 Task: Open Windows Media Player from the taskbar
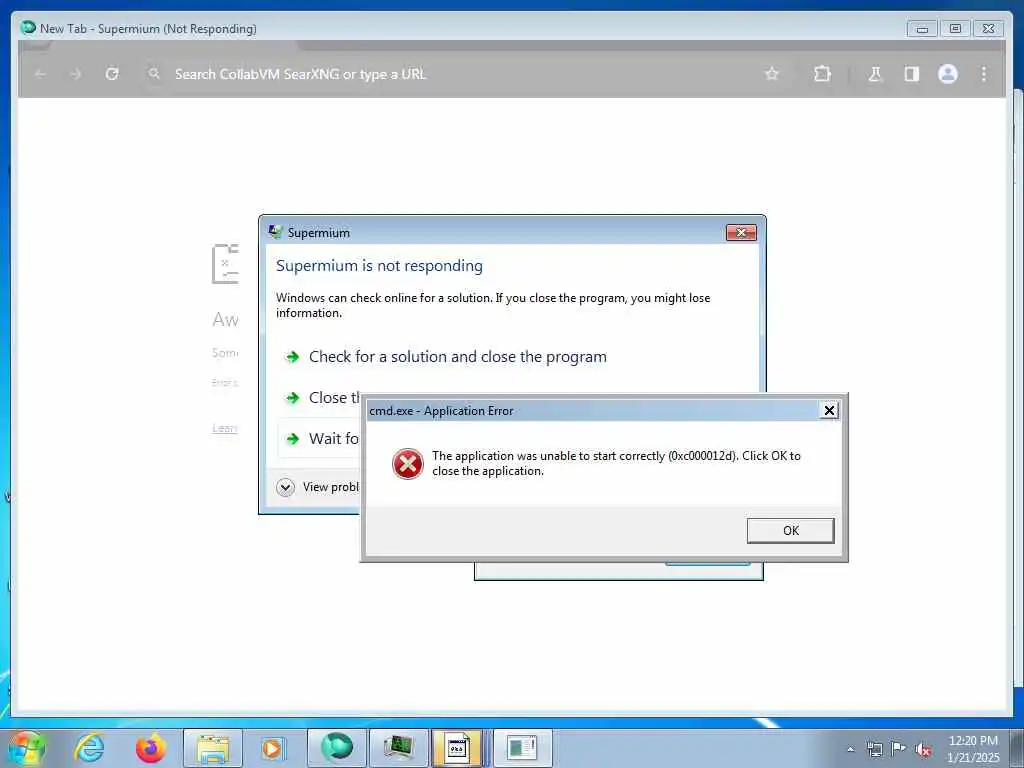point(272,748)
